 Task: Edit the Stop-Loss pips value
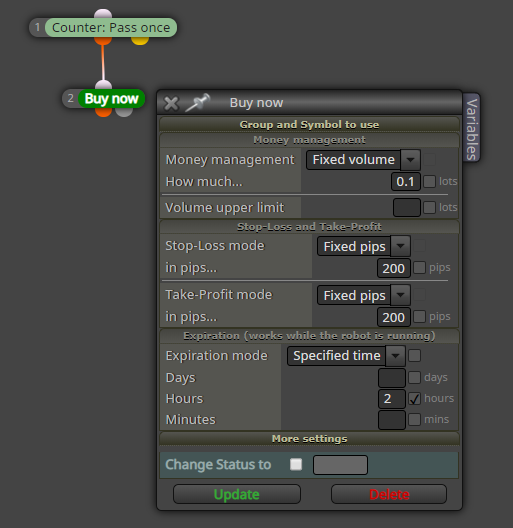pos(394,268)
